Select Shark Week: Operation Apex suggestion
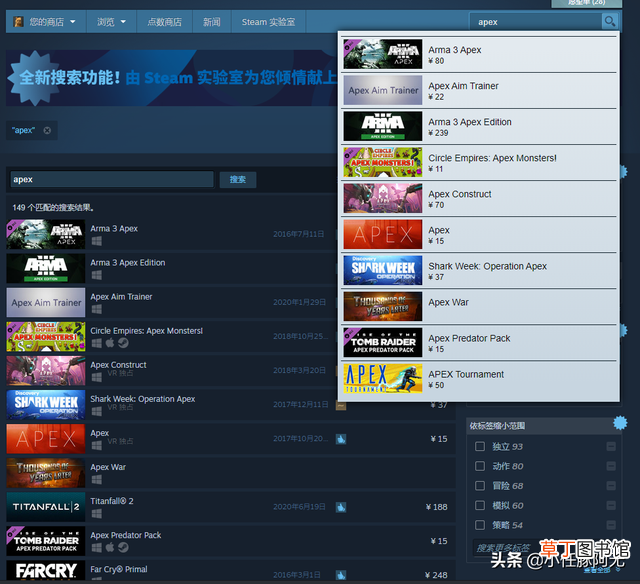The height and width of the screenshot is (584, 640). (479, 271)
